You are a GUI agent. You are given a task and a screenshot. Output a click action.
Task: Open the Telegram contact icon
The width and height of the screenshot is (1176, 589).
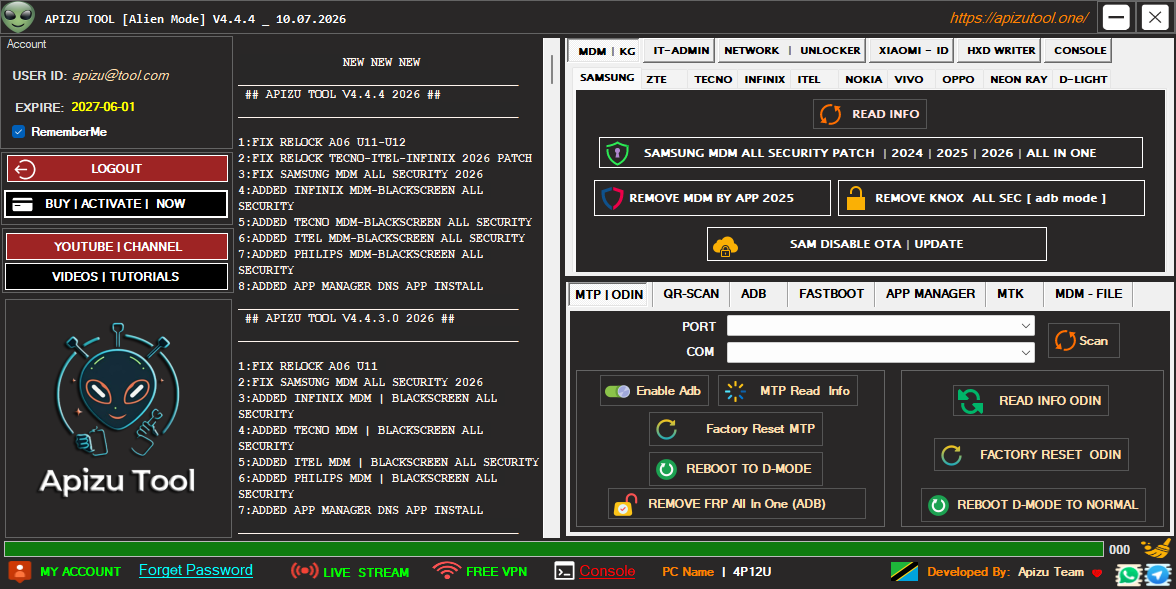[1158, 575]
